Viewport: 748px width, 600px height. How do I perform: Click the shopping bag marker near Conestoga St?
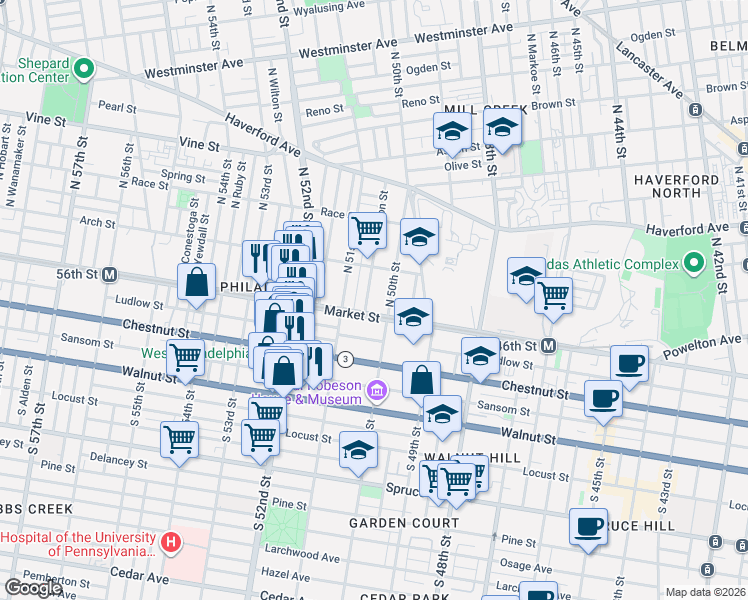197,283
